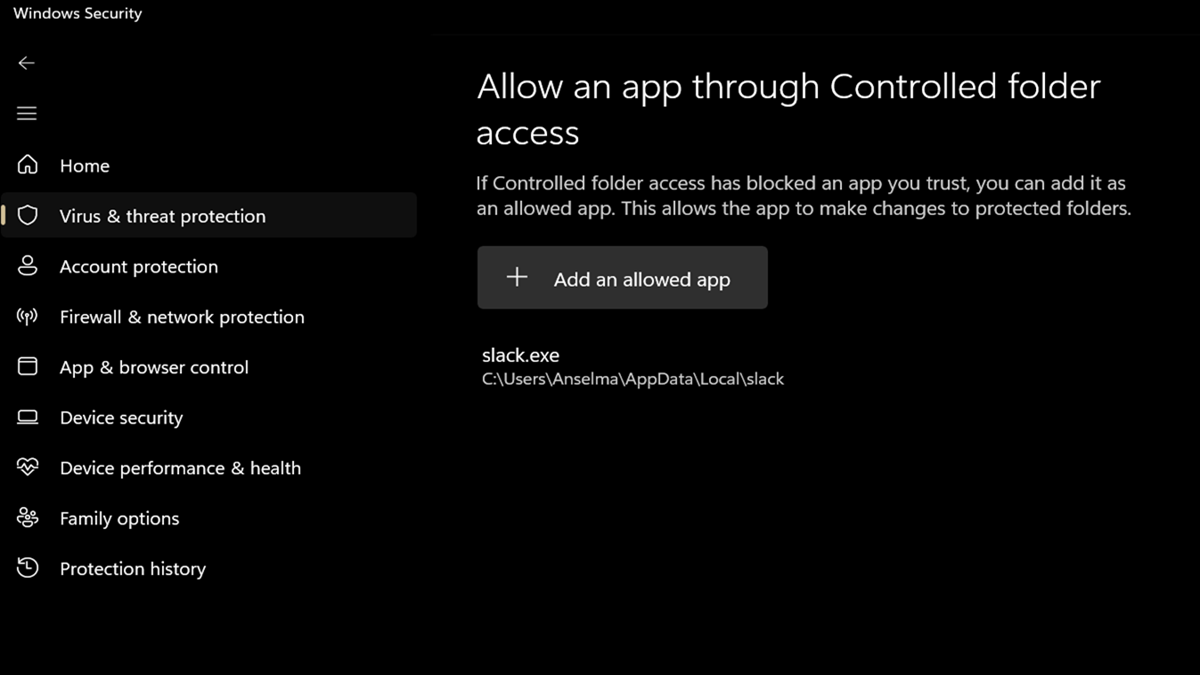Image resolution: width=1200 pixels, height=675 pixels.
Task: Click the Family options people icon
Action: [28, 518]
